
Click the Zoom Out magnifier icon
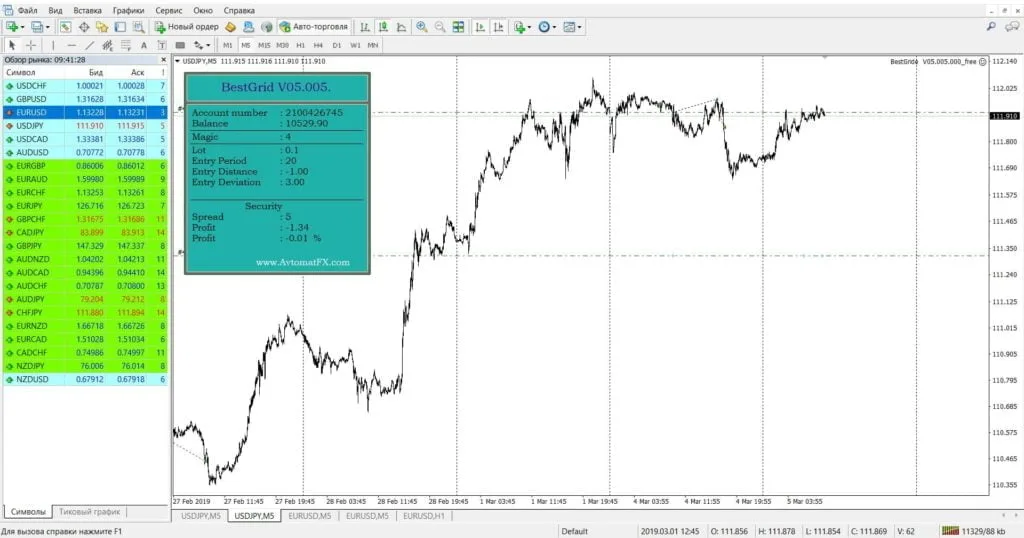click(439, 27)
